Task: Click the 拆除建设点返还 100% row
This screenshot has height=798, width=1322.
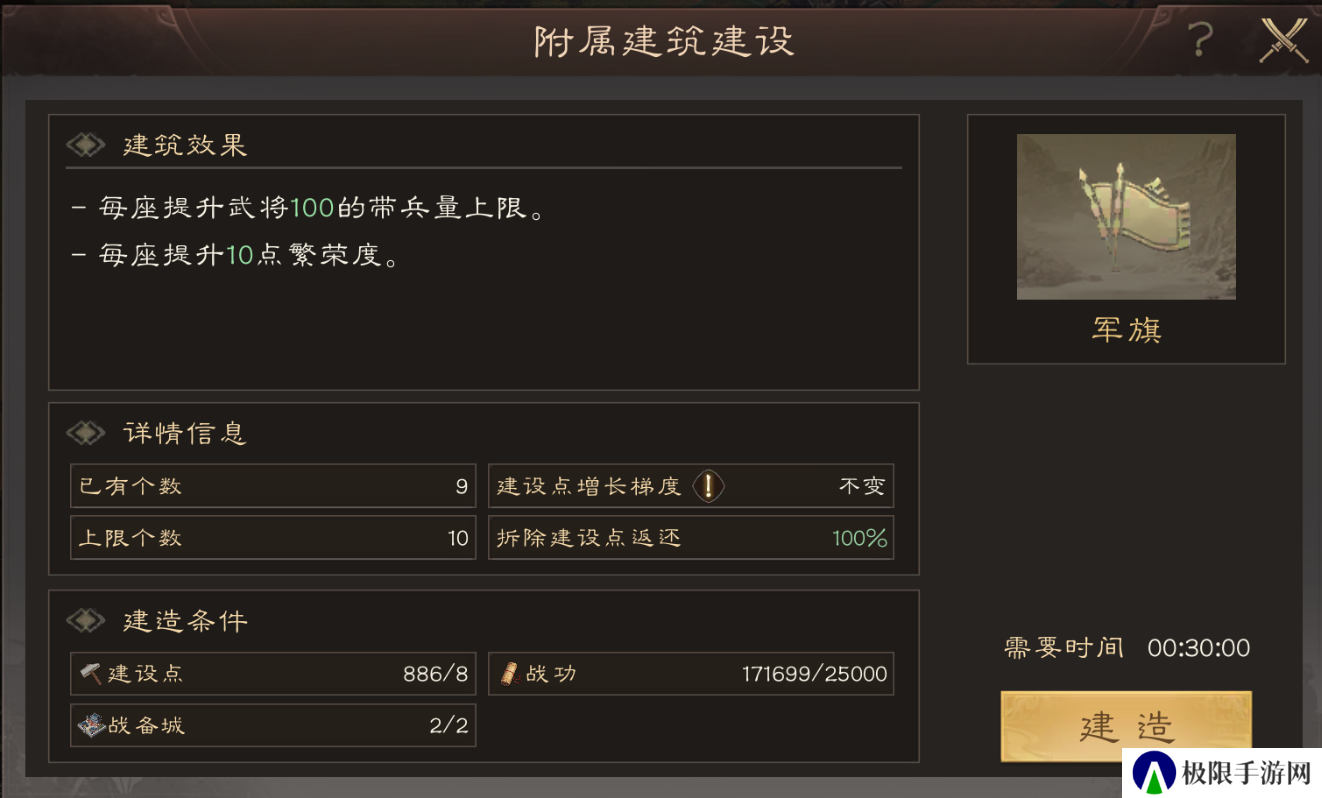Action: tap(691, 538)
